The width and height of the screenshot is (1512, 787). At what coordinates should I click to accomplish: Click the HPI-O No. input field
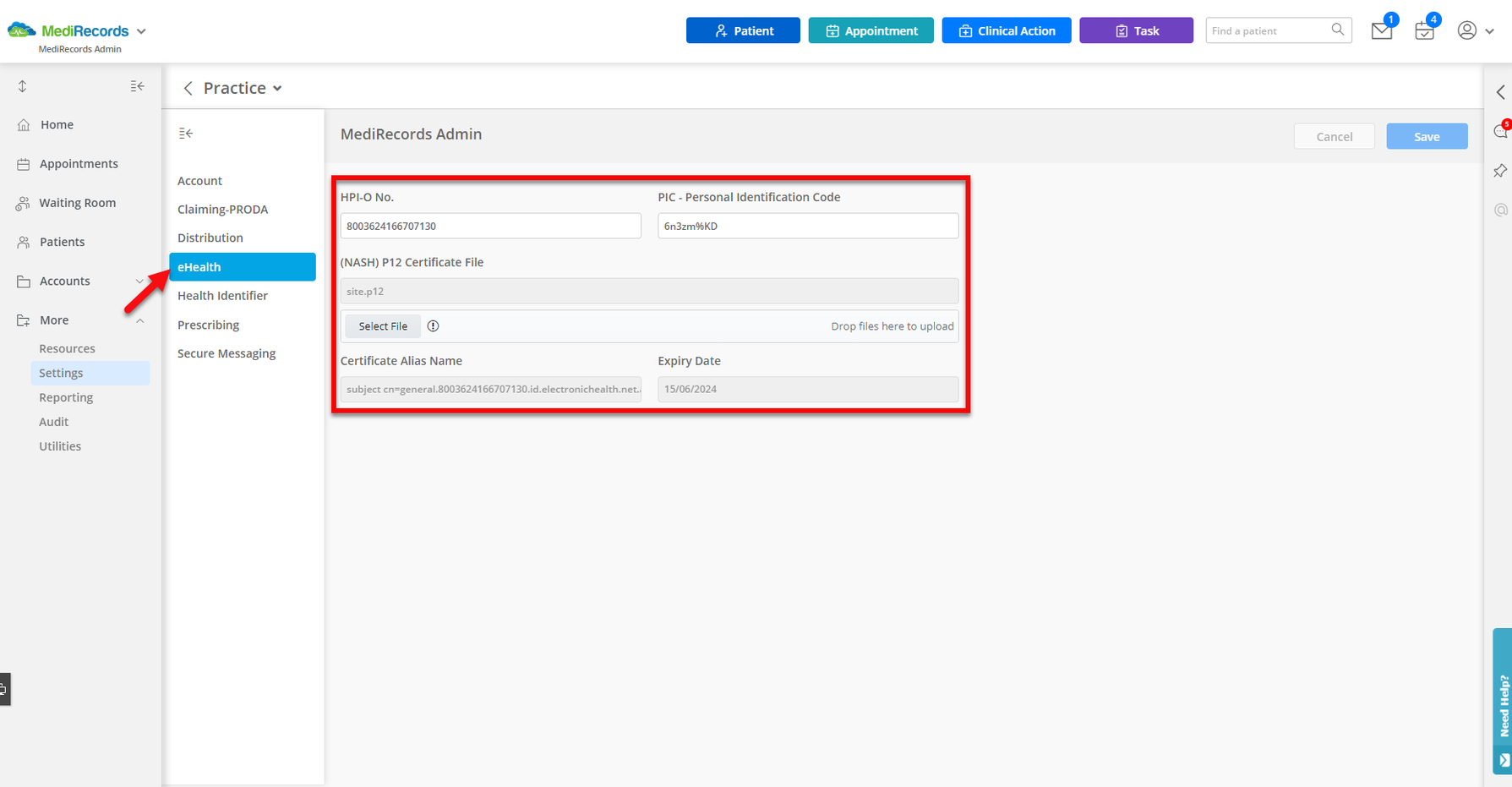[491, 226]
